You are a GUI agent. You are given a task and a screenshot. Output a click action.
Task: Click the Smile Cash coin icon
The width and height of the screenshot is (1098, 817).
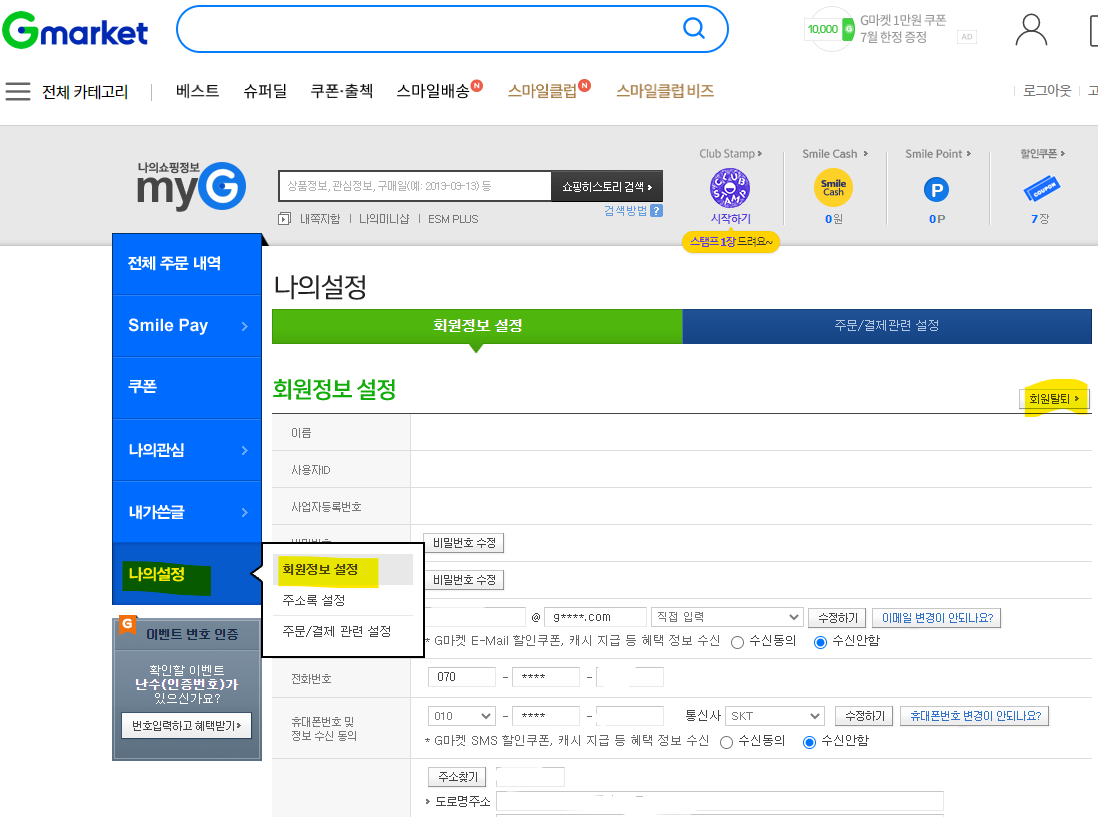click(833, 188)
